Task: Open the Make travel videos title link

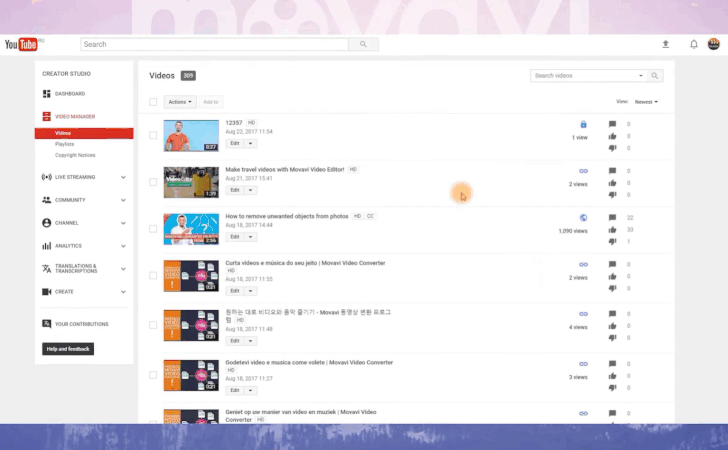Action: (x=285, y=170)
